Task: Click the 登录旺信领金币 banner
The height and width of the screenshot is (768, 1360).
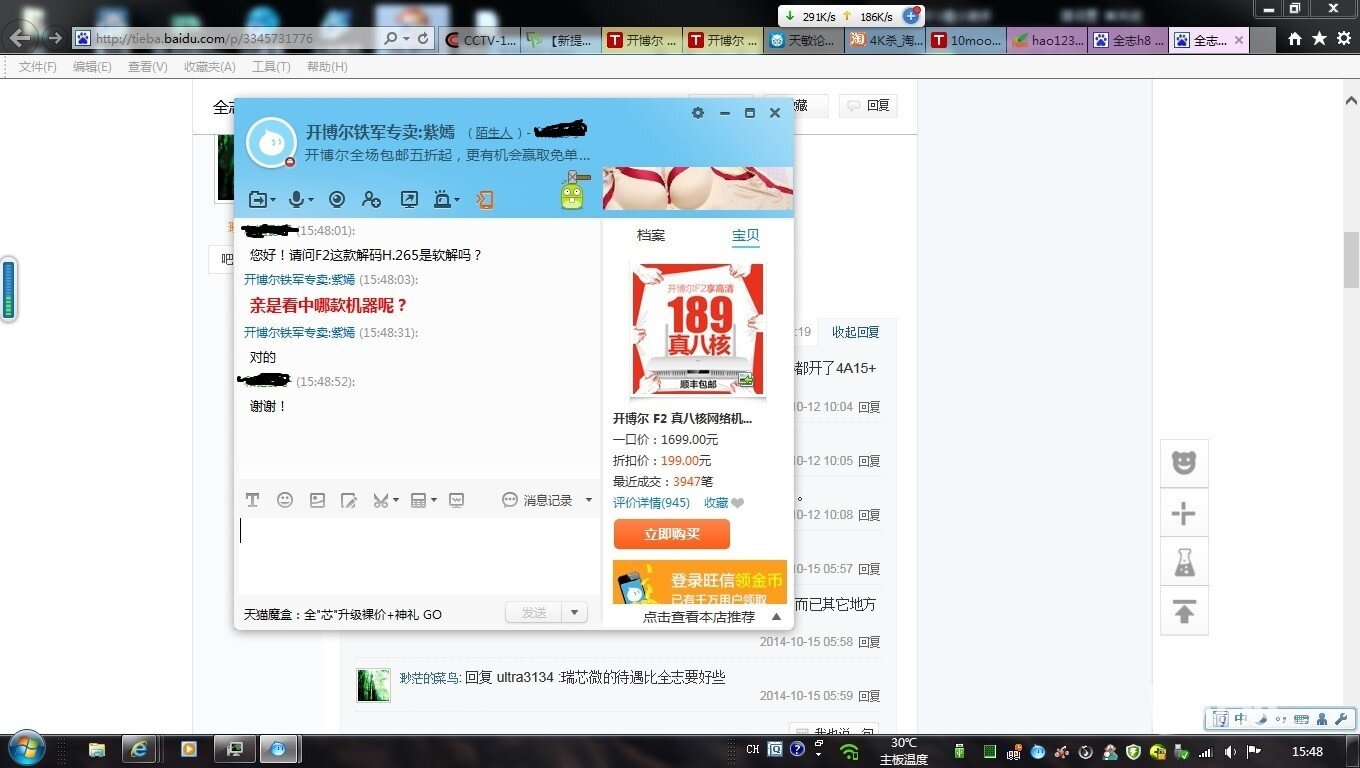Action: click(x=700, y=582)
